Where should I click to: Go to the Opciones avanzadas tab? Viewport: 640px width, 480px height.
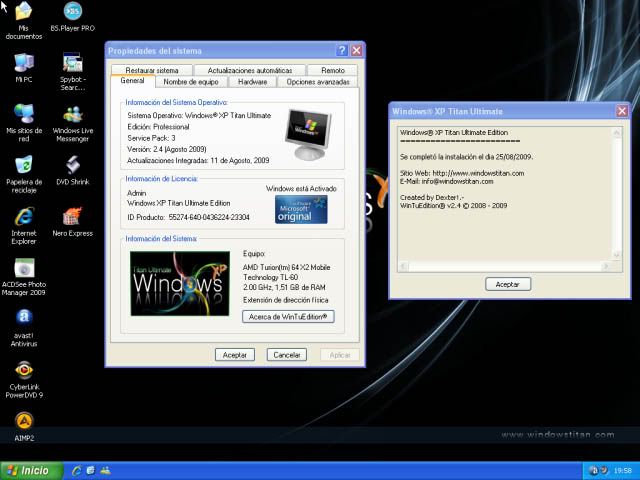pyautogui.click(x=318, y=82)
